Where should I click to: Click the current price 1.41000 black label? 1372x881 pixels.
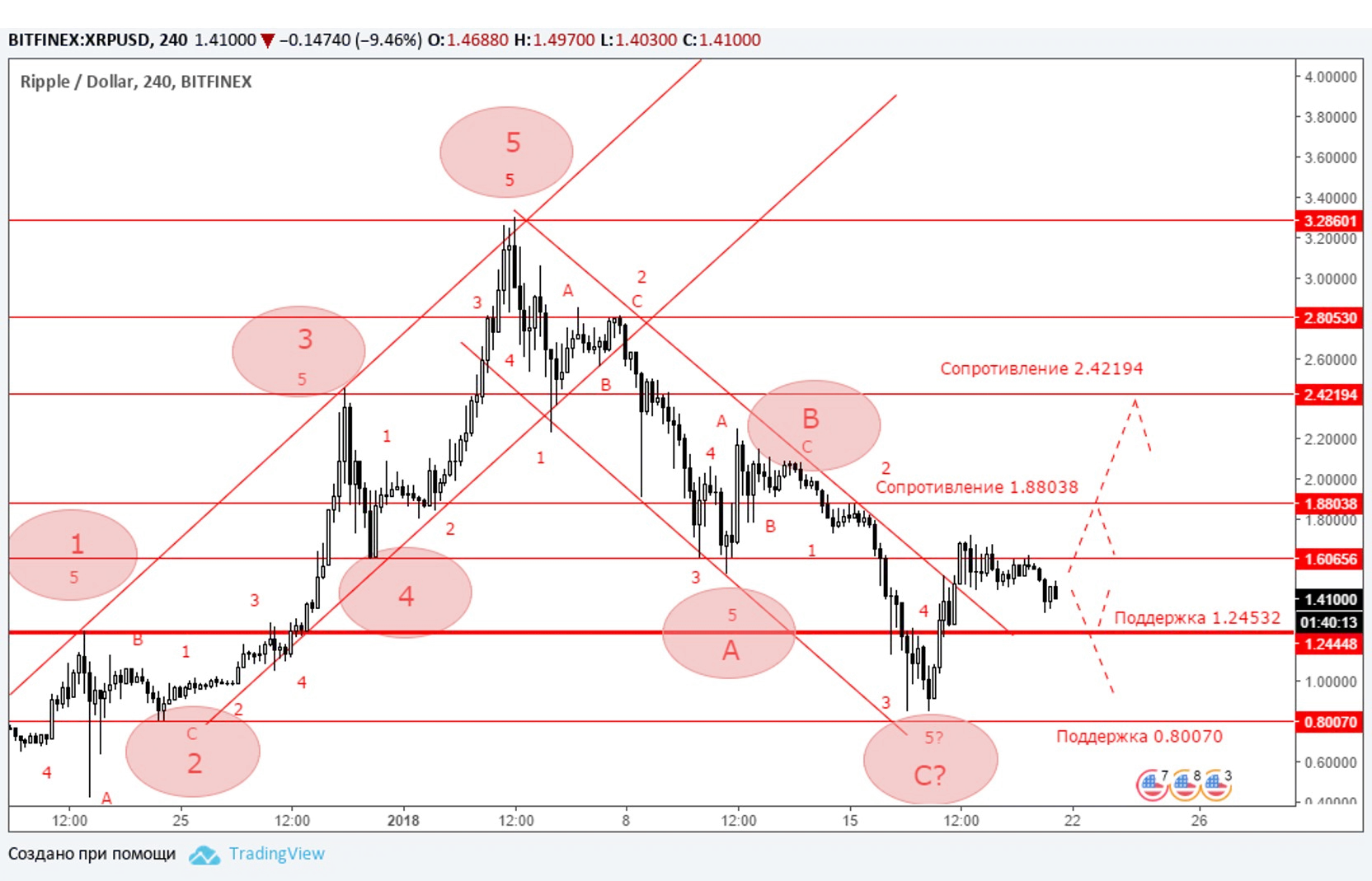pos(1329,599)
